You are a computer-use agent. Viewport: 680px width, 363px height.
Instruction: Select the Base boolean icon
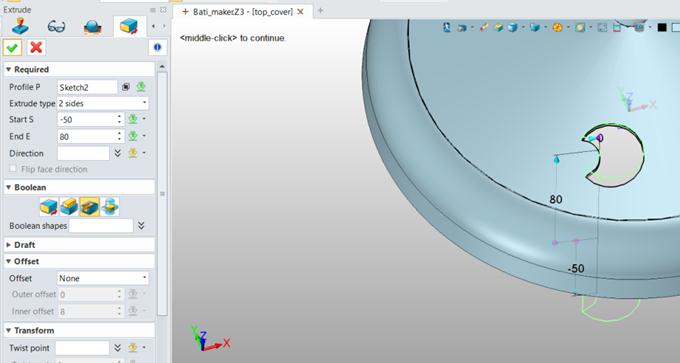pyautogui.click(x=49, y=206)
